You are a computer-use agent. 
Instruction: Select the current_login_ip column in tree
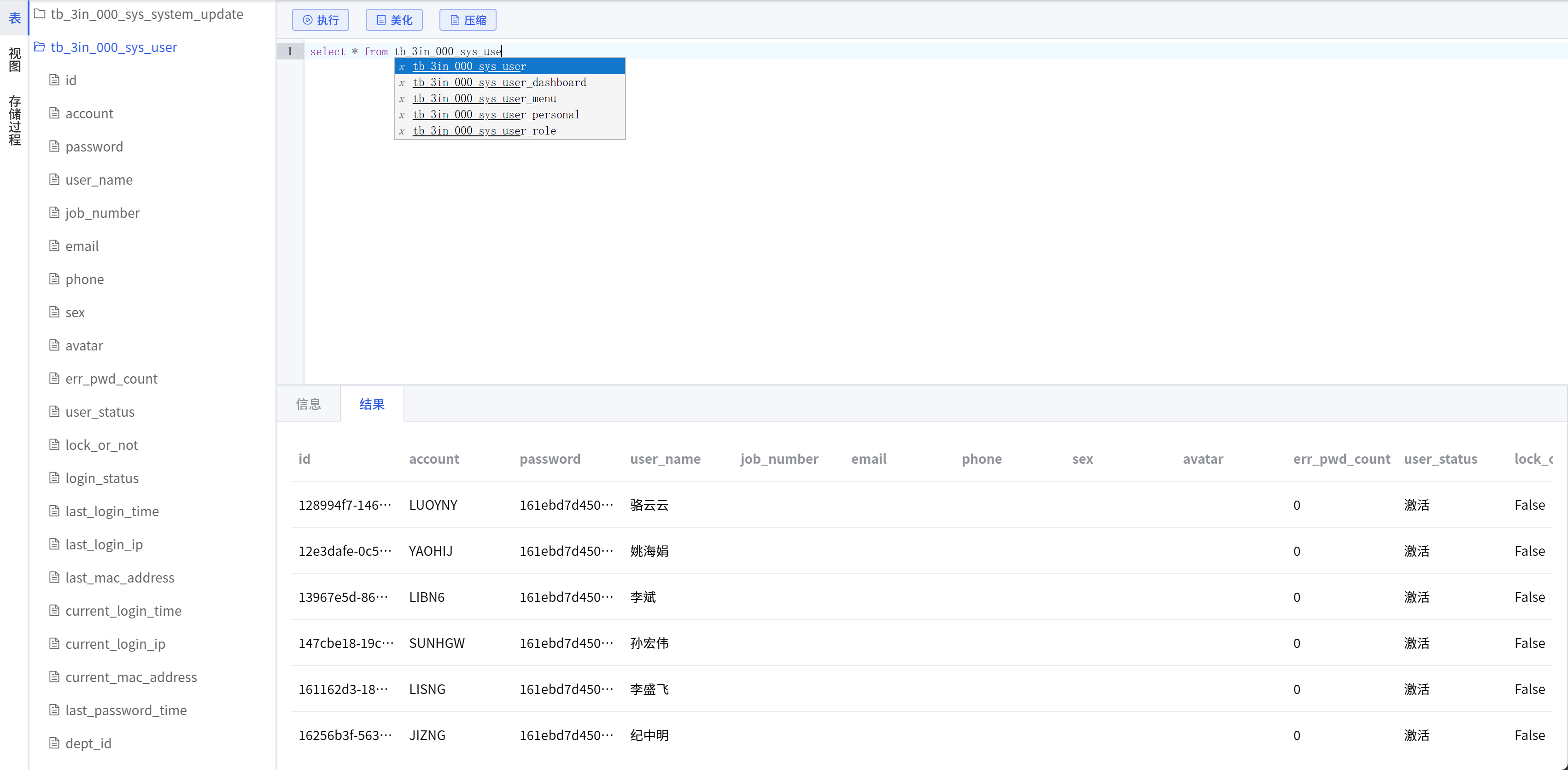115,644
